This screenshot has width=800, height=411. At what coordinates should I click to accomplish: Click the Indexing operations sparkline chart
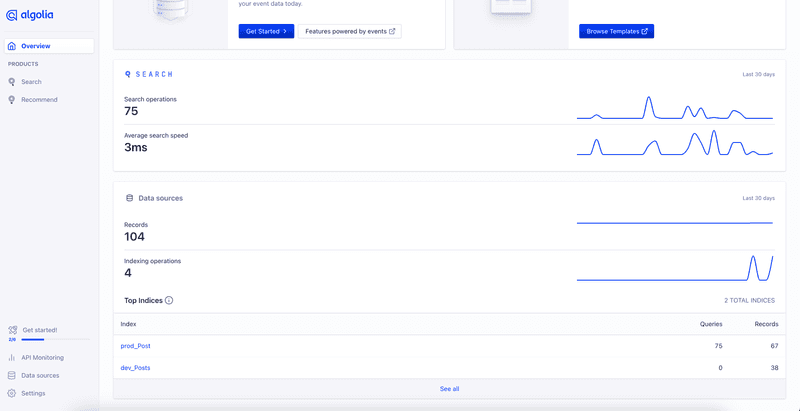(x=675, y=268)
